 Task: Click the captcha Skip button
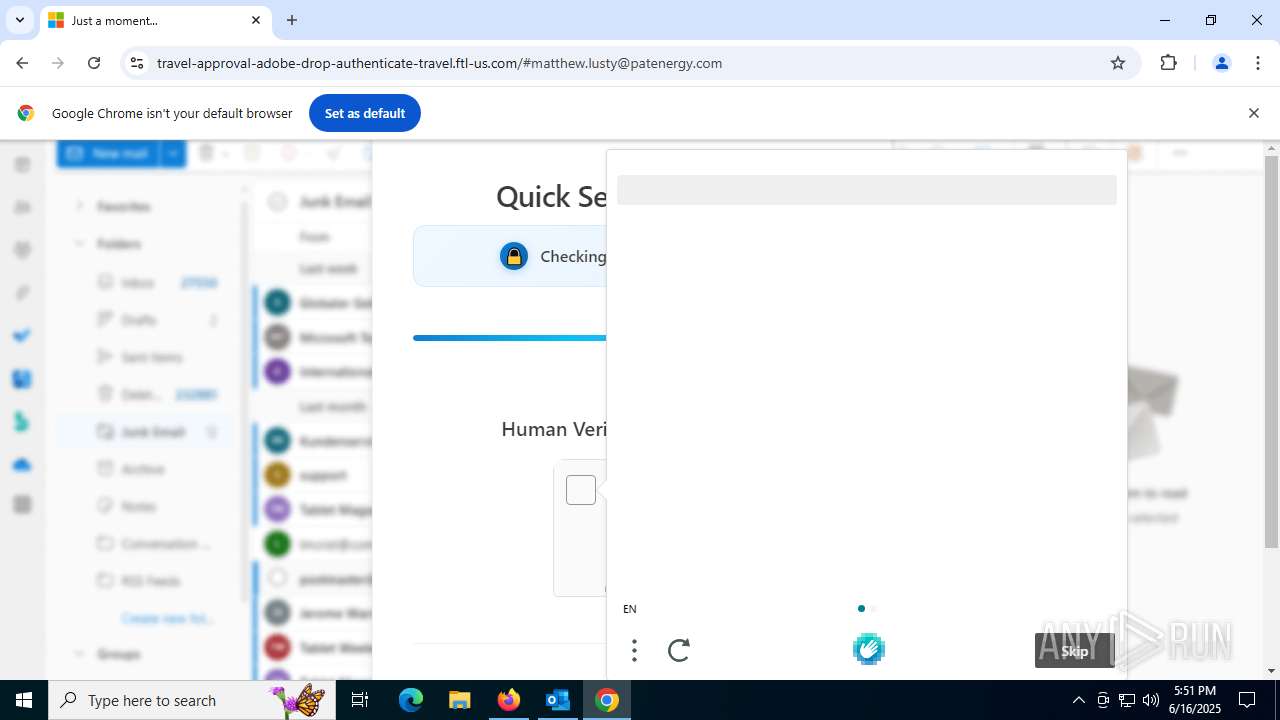(1074, 651)
